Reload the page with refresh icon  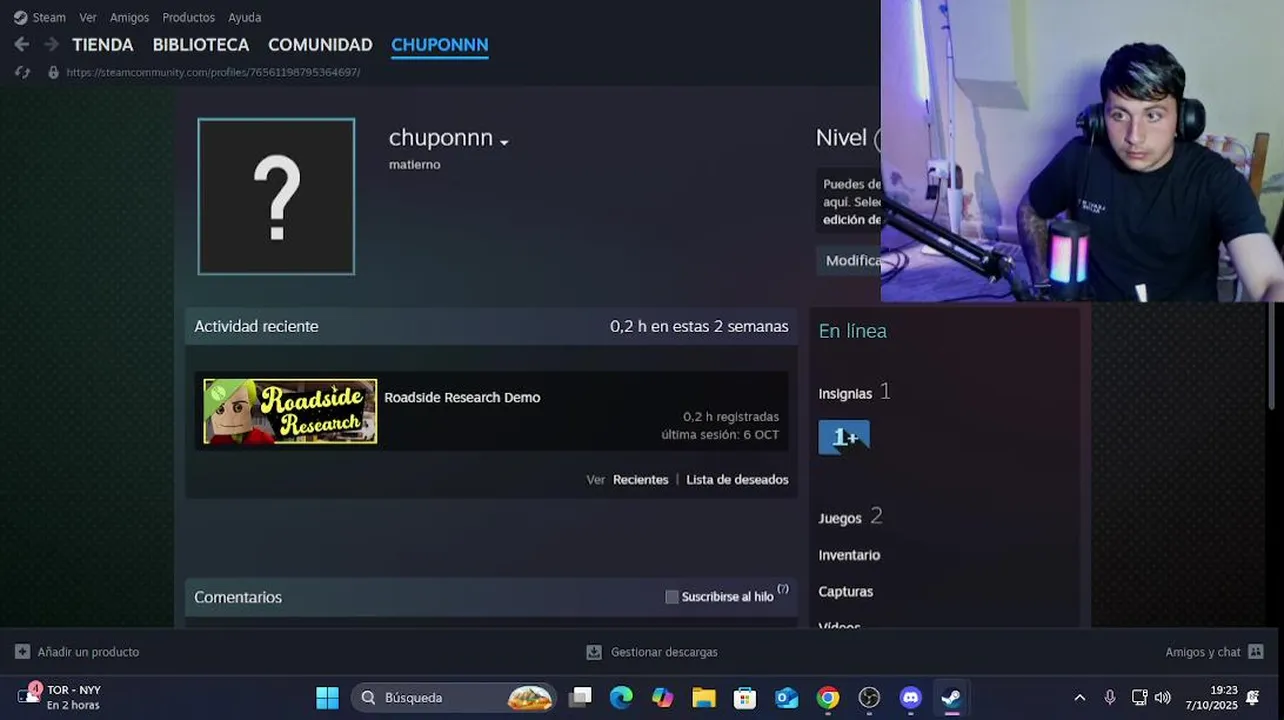(x=23, y=72)
